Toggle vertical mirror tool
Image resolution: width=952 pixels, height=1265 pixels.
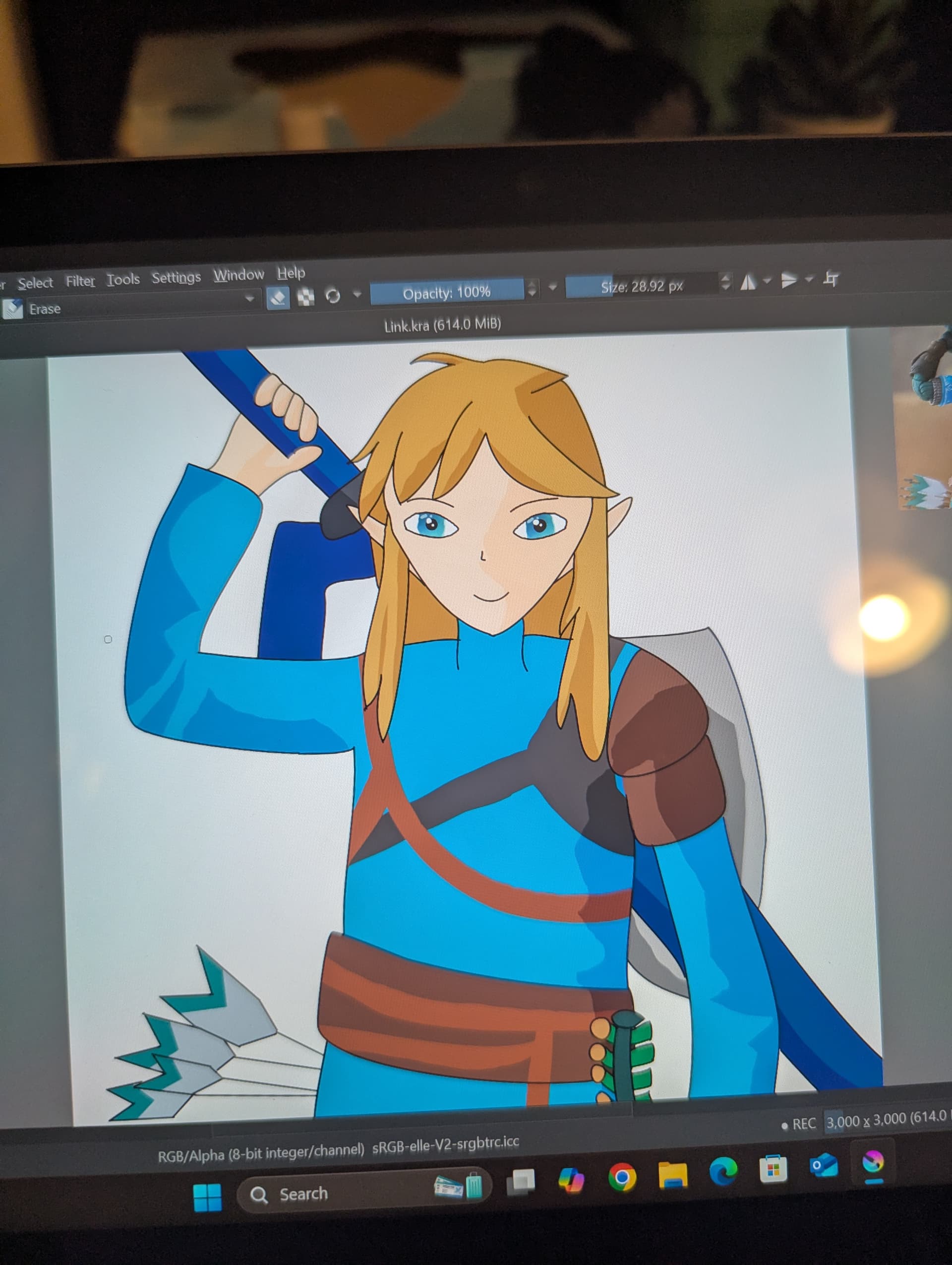coord(789,280)
